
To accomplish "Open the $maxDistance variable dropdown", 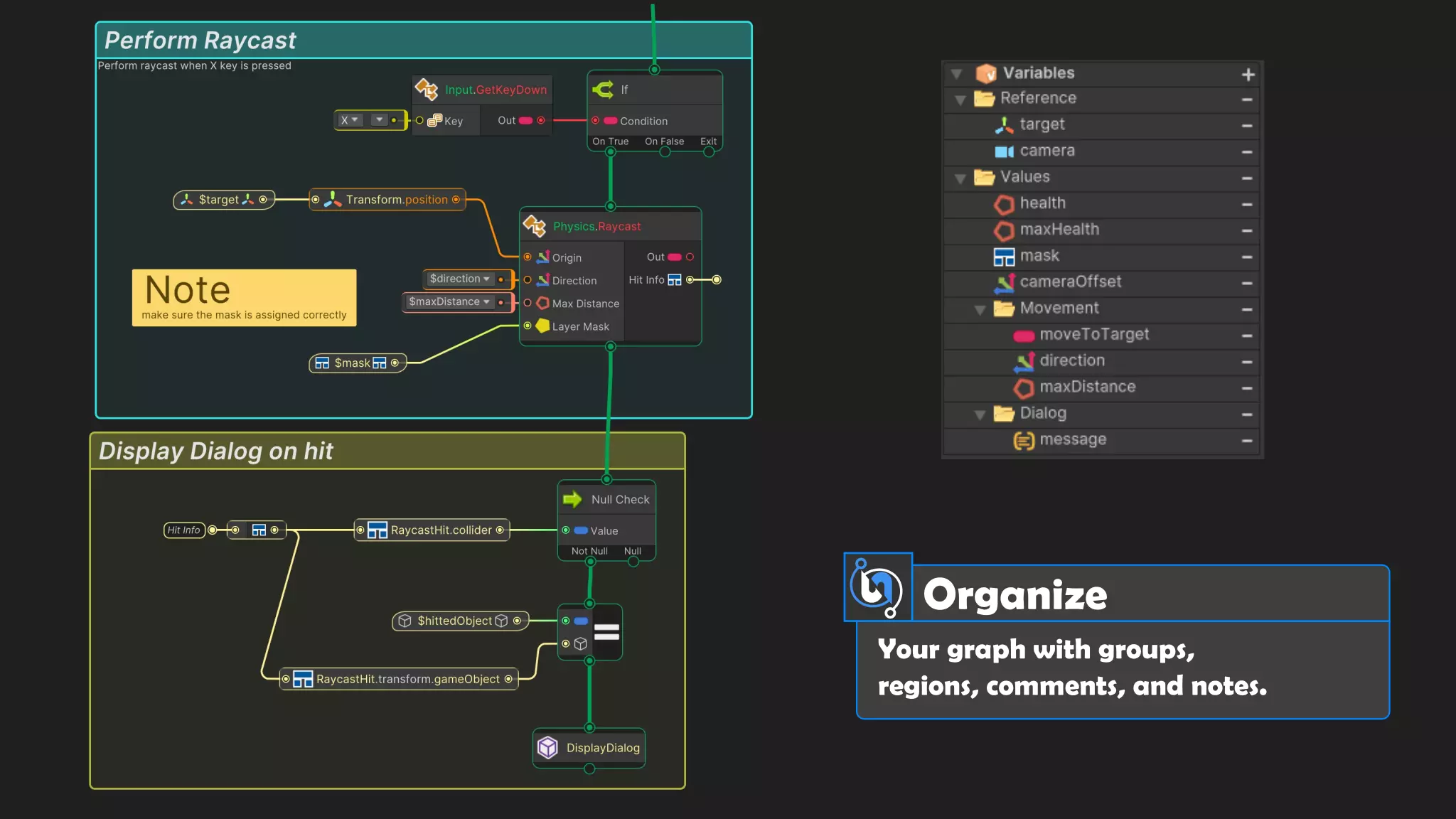I will click(x=486, y=302).
